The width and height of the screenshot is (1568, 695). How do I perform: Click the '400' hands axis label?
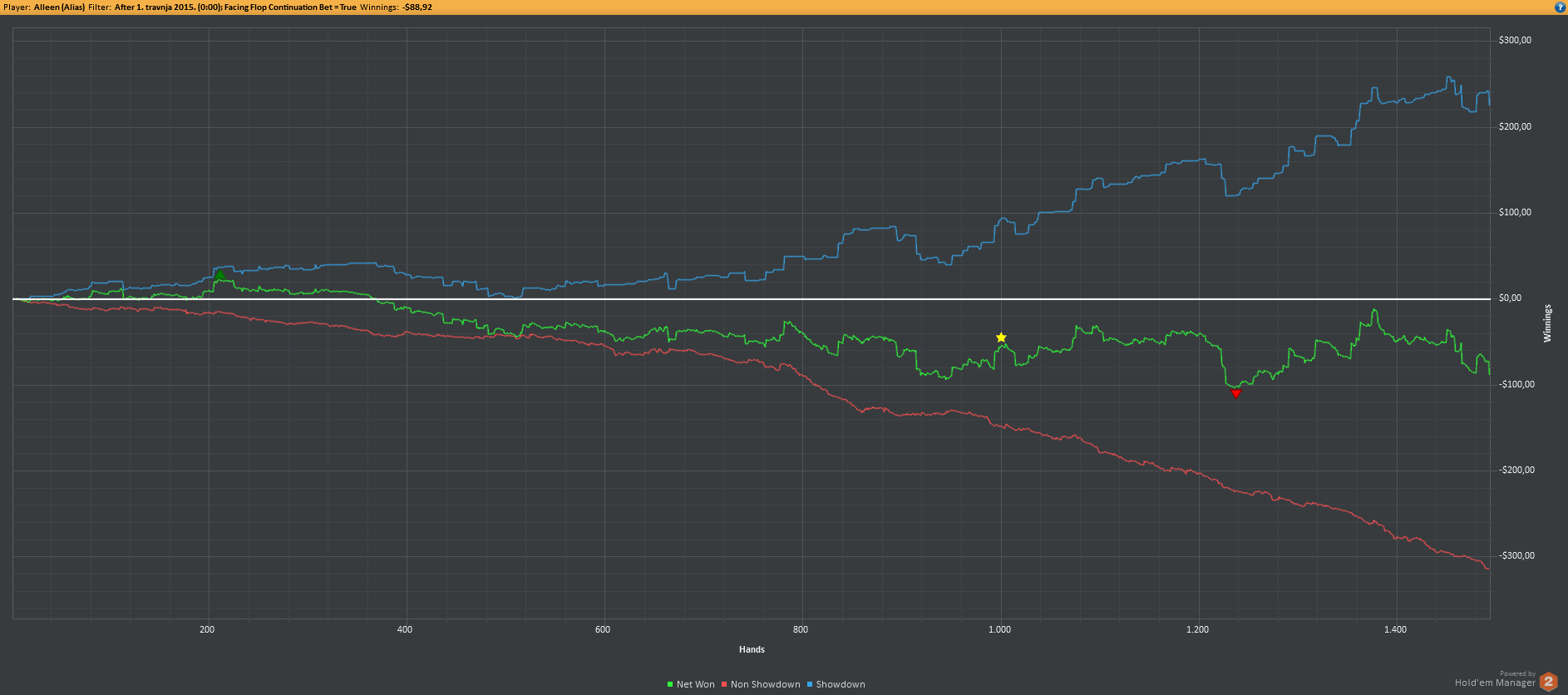(405, 629)
